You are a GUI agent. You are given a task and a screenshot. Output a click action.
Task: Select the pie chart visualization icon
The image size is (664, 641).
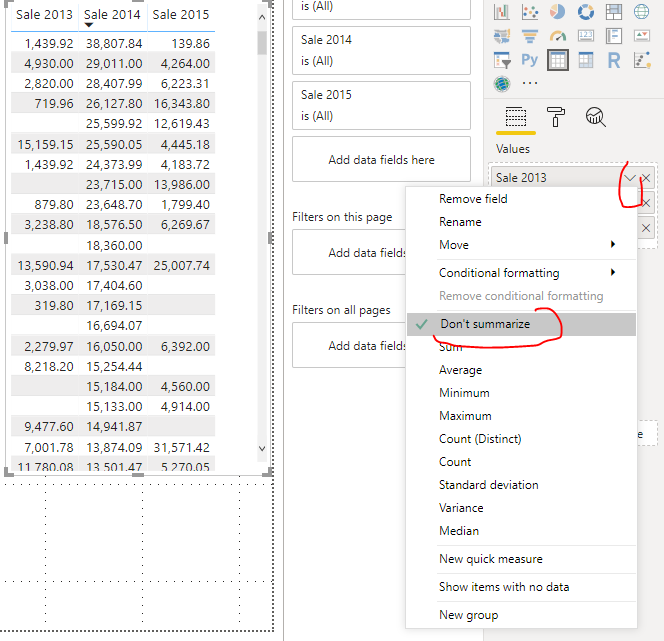[x=557, y=11]
